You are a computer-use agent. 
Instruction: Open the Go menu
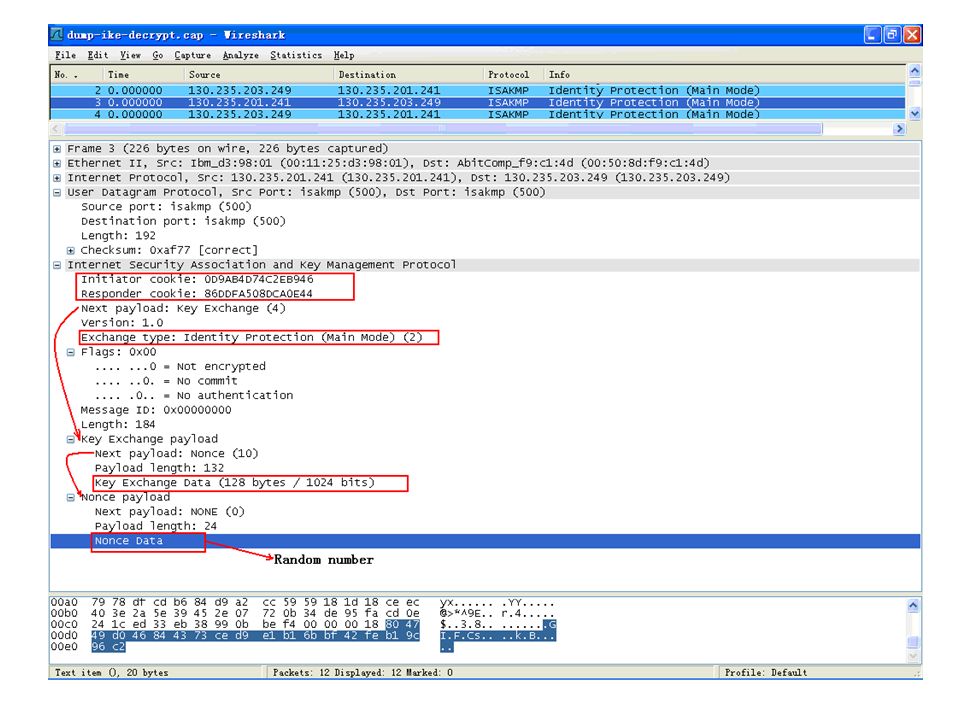[157, 55]
